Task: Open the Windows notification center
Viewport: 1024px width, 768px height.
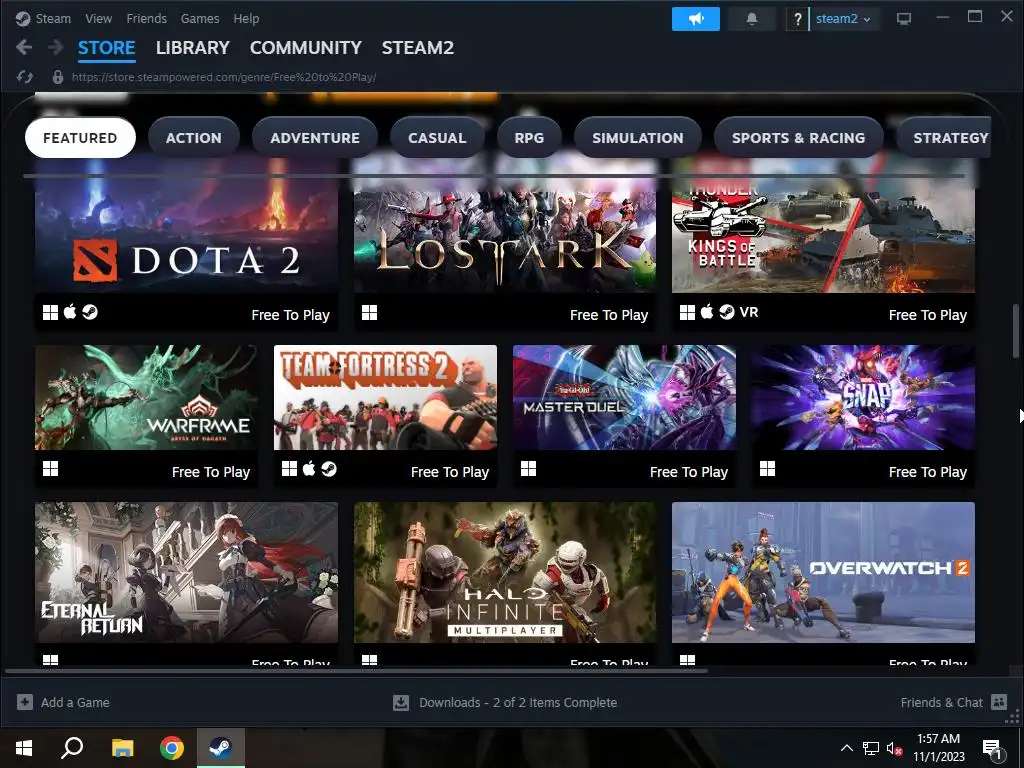Action: pyautogui.click(x=993, y=748)
